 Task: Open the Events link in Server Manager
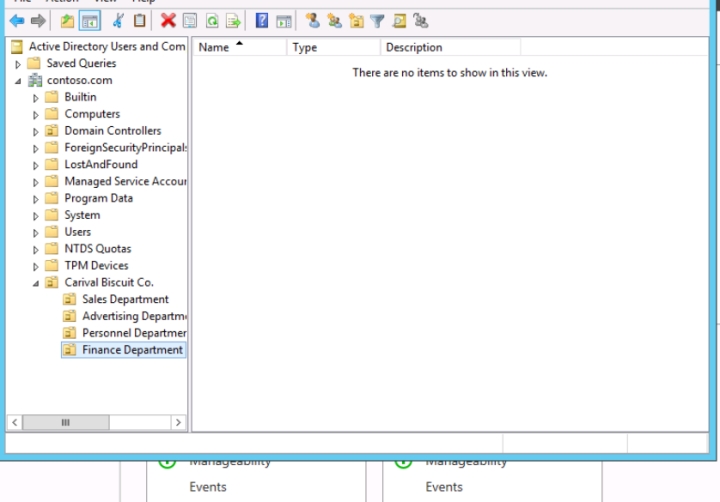point(207,487)
